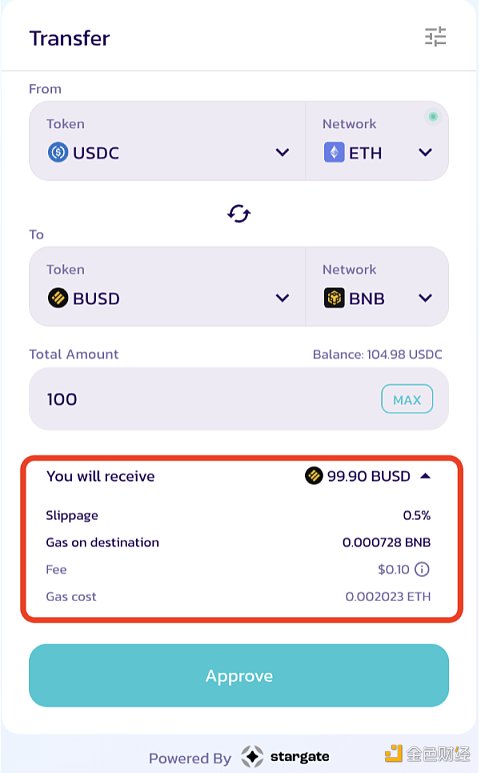Click the MAX amount button
This screenshot has height=773, width=481.
point(407,399)
